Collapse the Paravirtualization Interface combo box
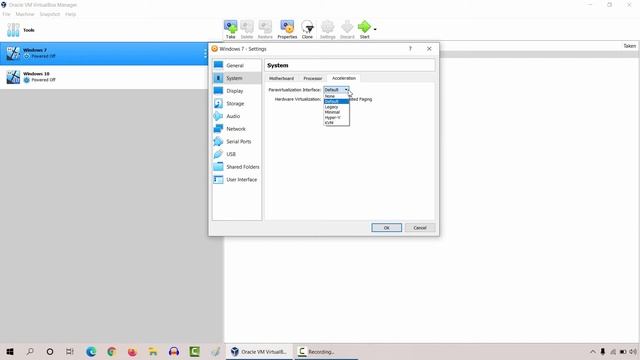The width and height of the screenshot is (640, 360). pyautogui.click(x=336, y=89)
